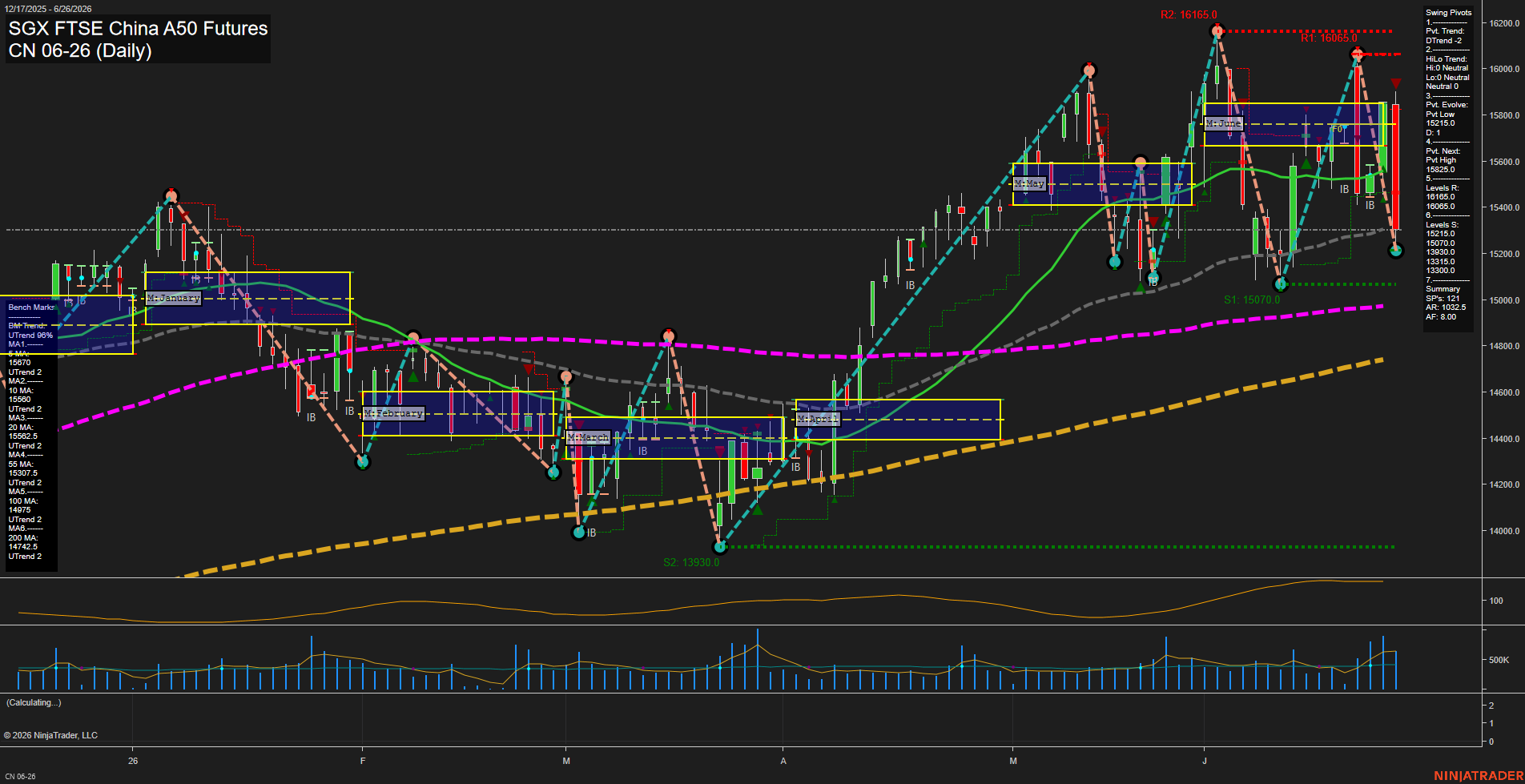
Task: Click the Hi:0 Neutral value
Action: click(x=1447, y=68)
